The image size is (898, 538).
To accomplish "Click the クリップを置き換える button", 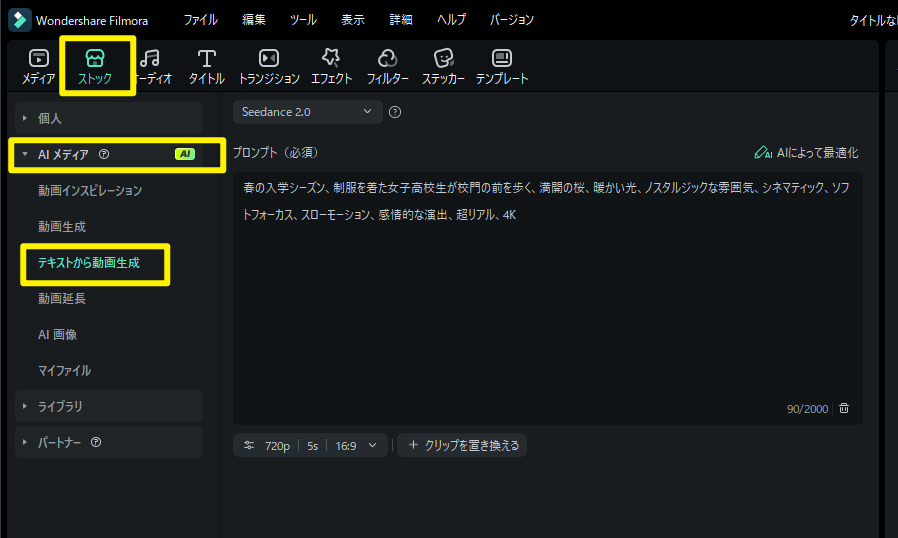I will tap(462, 445).
